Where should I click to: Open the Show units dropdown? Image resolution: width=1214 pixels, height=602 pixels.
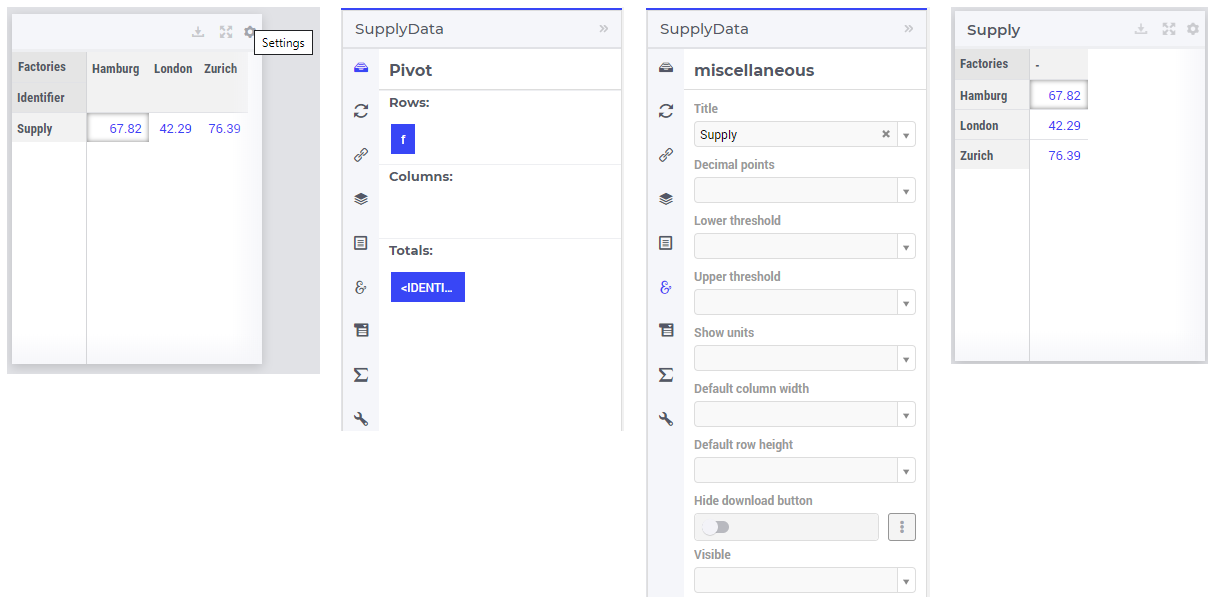coord(805,358)
